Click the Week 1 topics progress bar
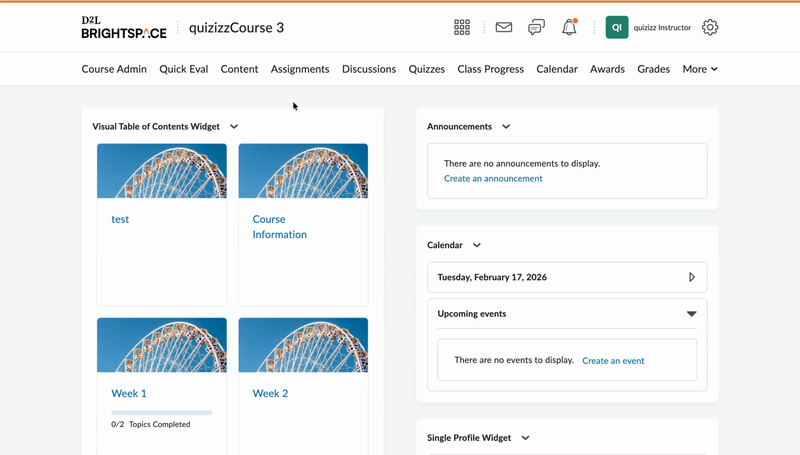This screenshot has height=455, width=800. pos(162,413)
